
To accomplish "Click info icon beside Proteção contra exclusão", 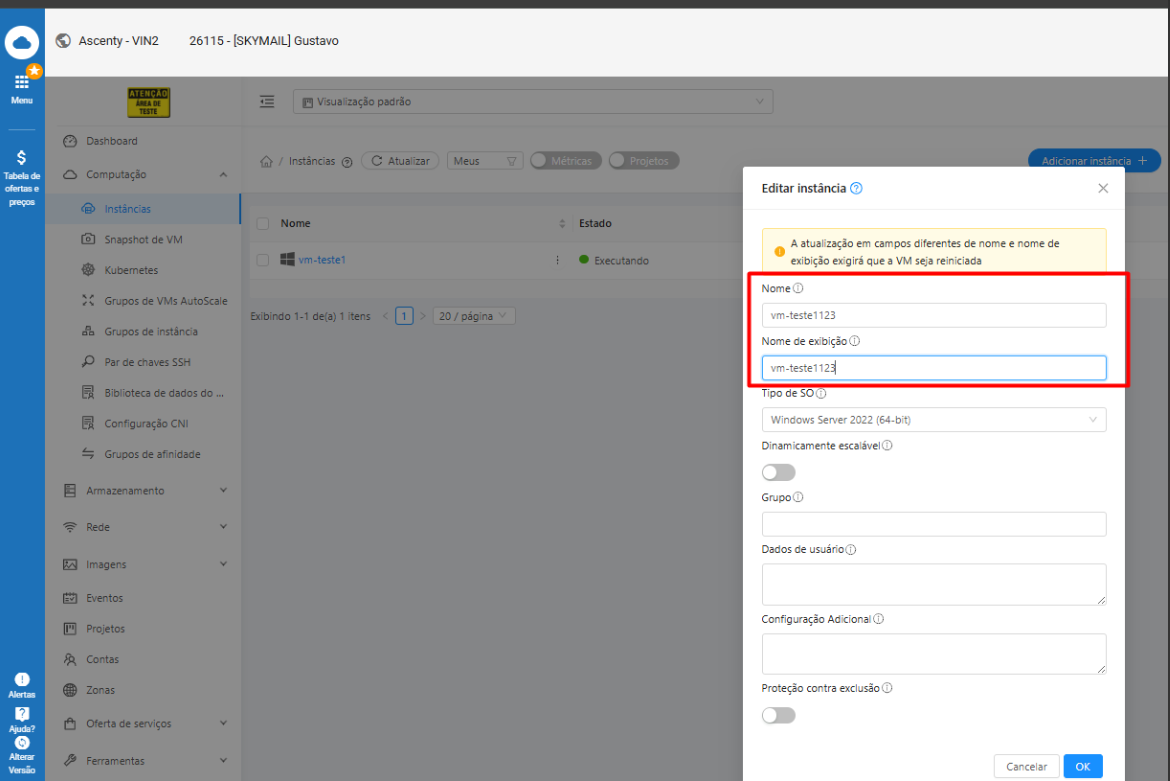I will 887,688.
